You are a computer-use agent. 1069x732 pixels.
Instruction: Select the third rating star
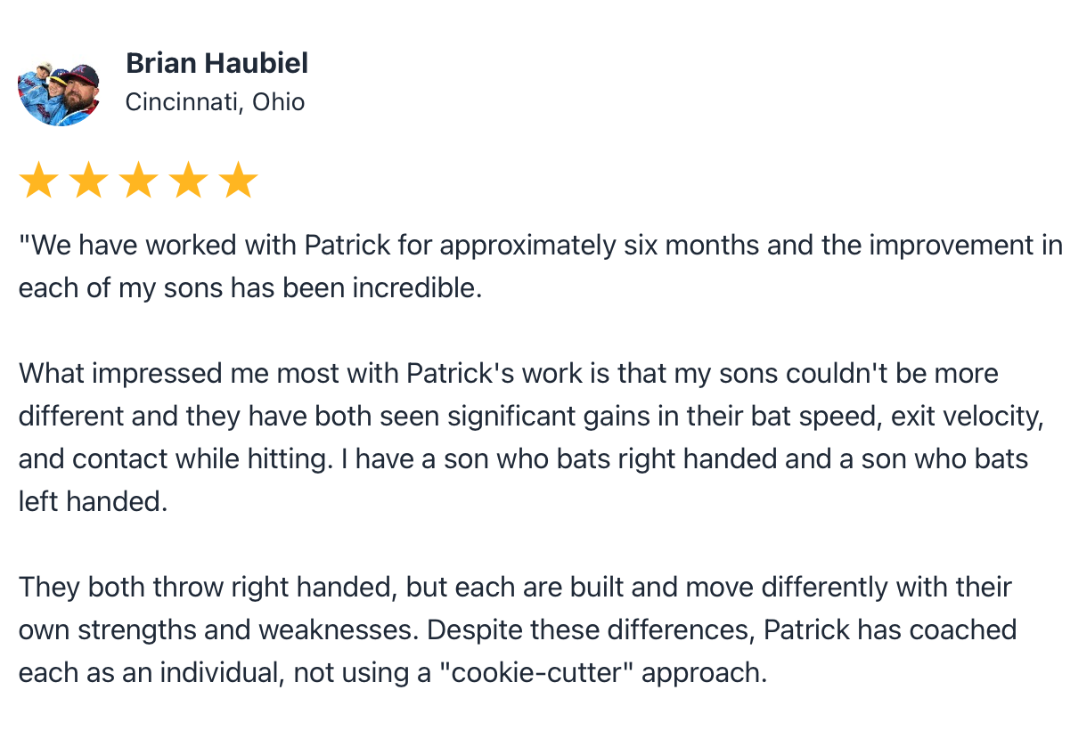pyautogui.click(x=139, y=182)
